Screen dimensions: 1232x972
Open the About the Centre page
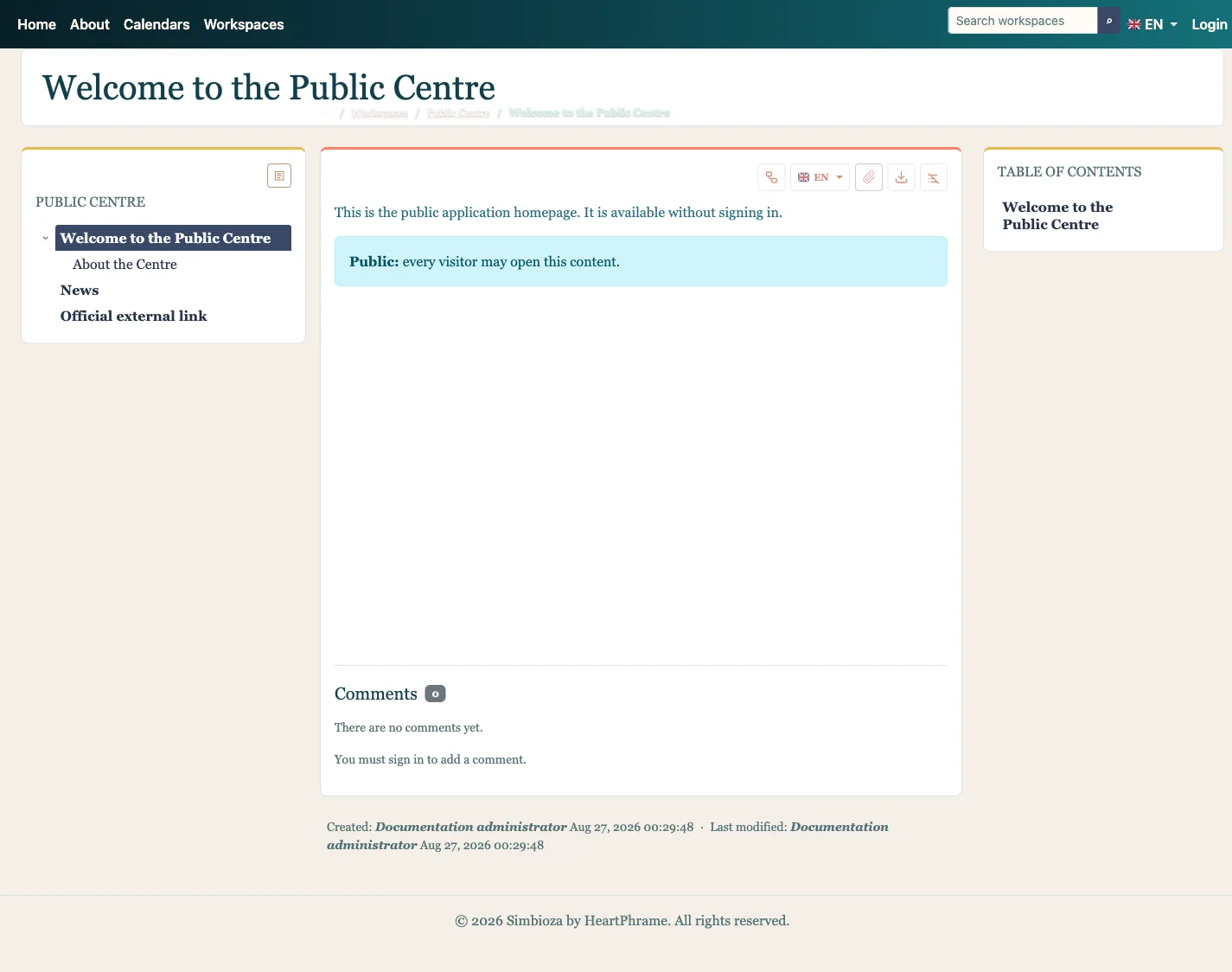(x=124, y=265)
